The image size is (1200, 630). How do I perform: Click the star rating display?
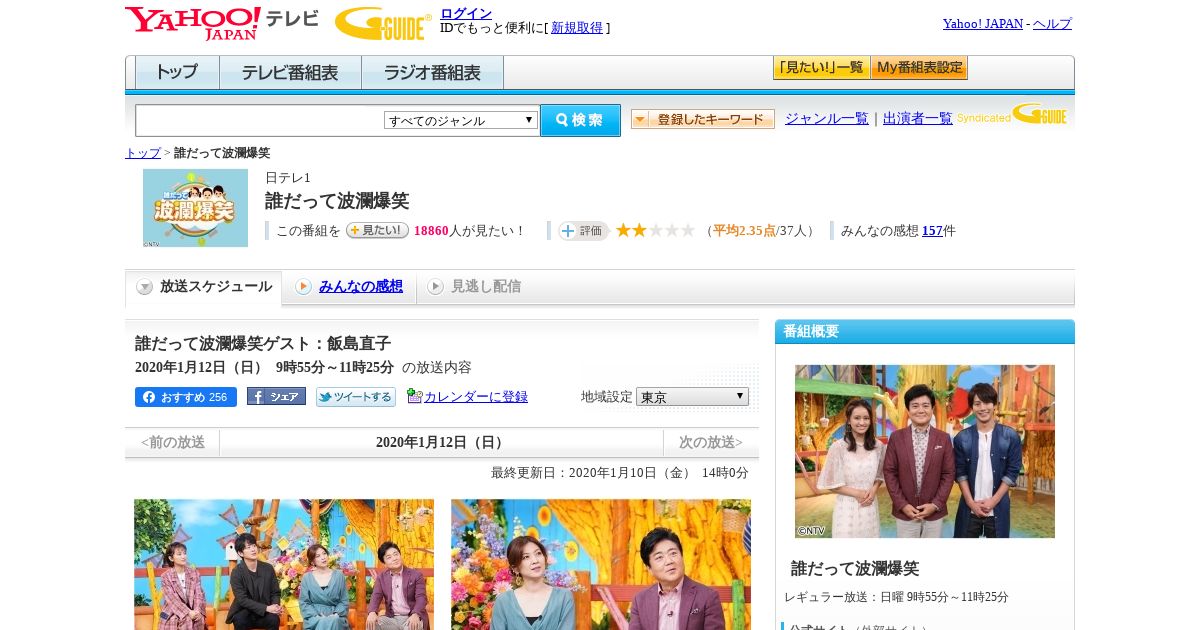655,230
